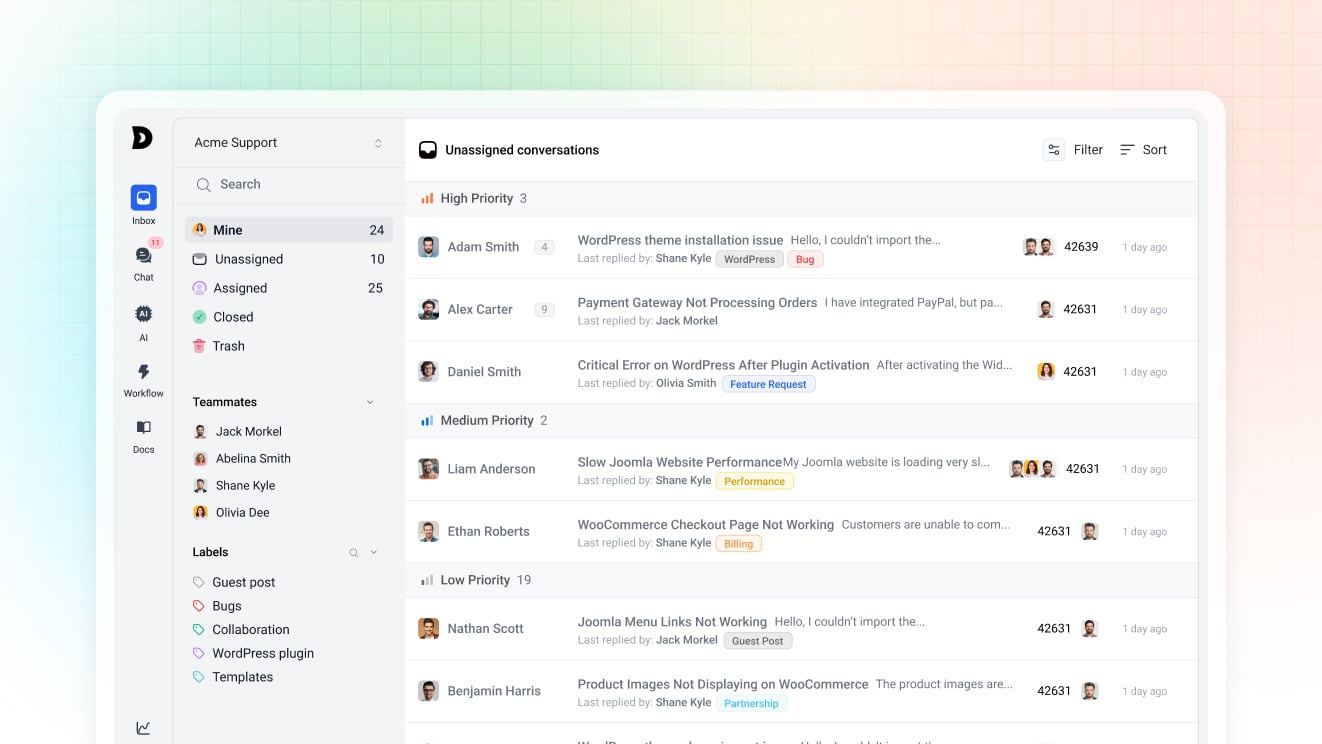Open the AI assistant icon
This screenshot has width=1322, height=744.
pos(143,314)
